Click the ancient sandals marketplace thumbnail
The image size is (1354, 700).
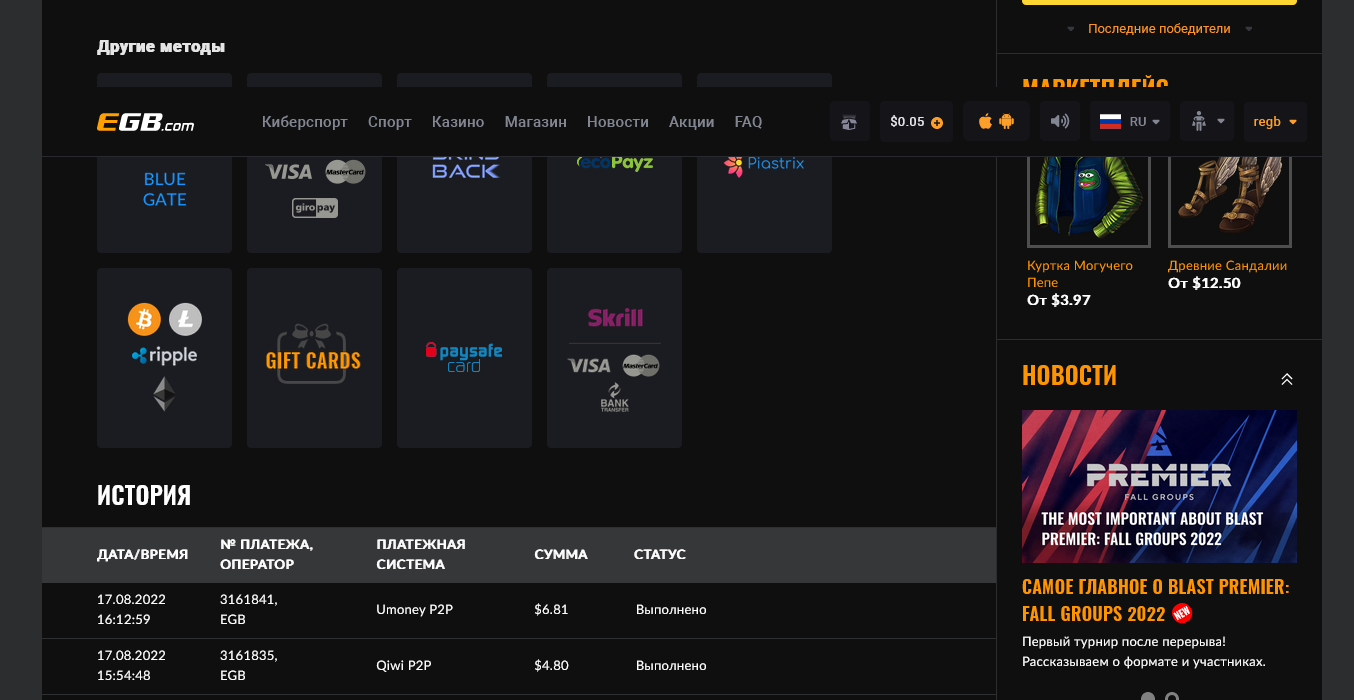(1230, 200)
